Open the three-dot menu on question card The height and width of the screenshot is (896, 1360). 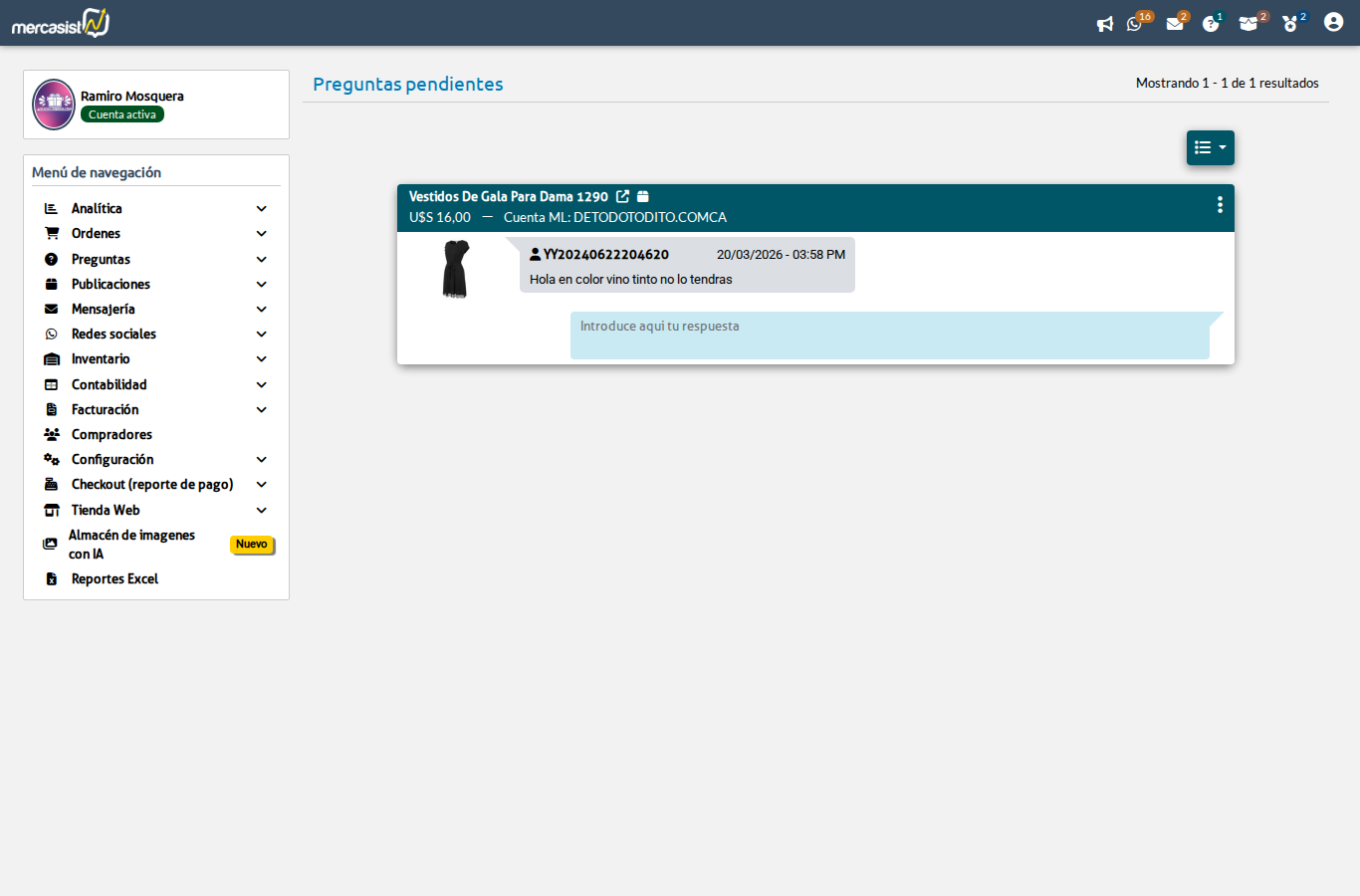tap(1220, 204)
